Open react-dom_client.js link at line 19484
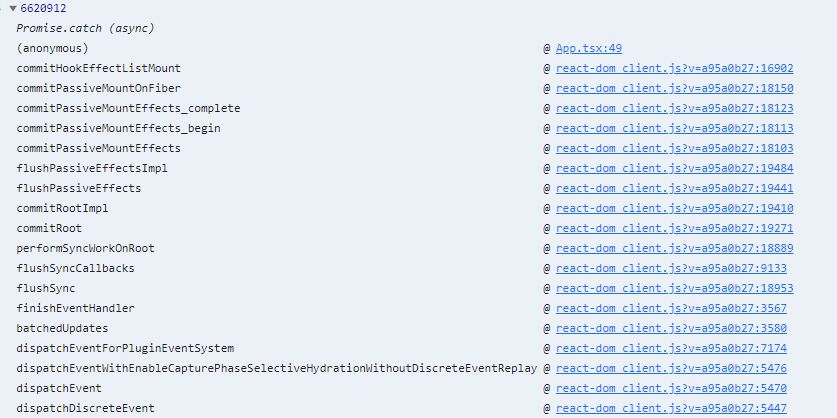This screenshot has height=418, width=837. tap(674, 168)
